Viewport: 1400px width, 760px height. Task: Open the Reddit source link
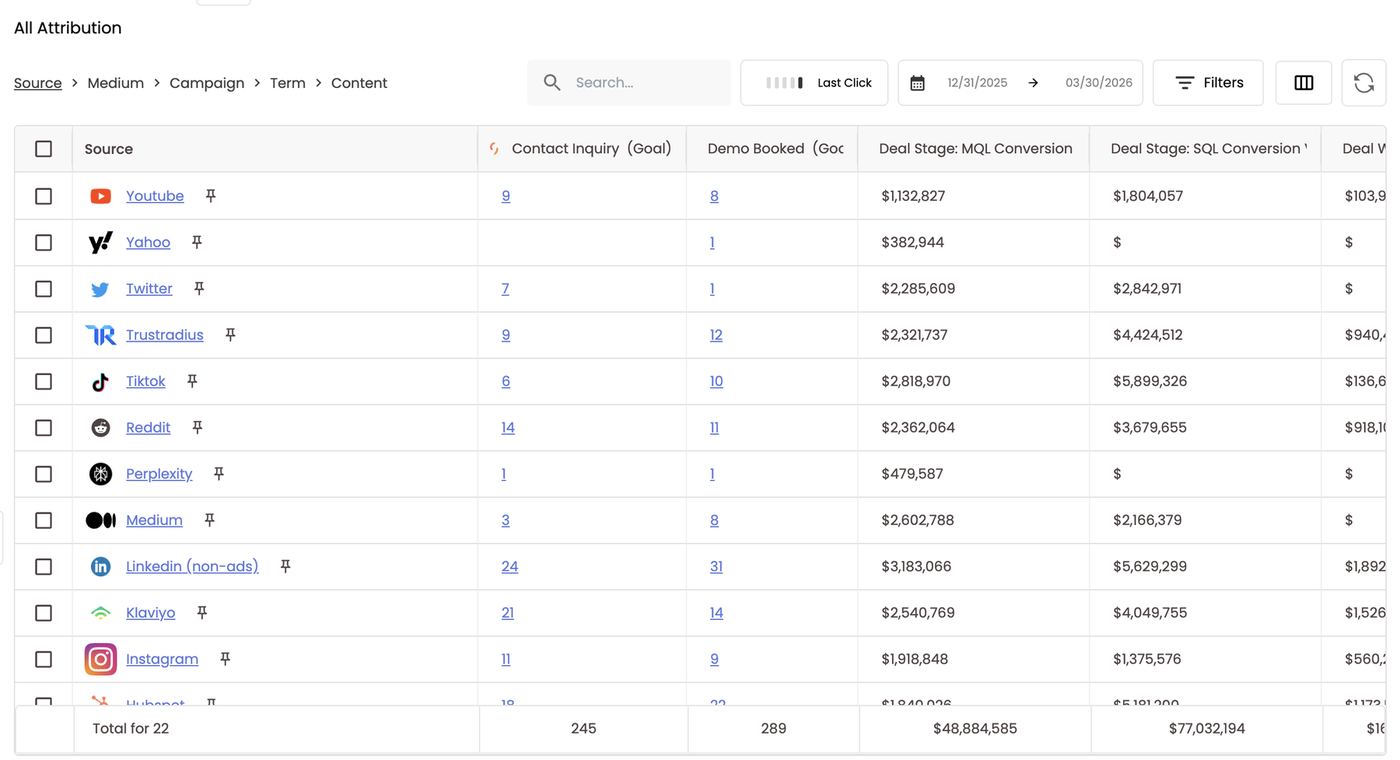(148, 427)
